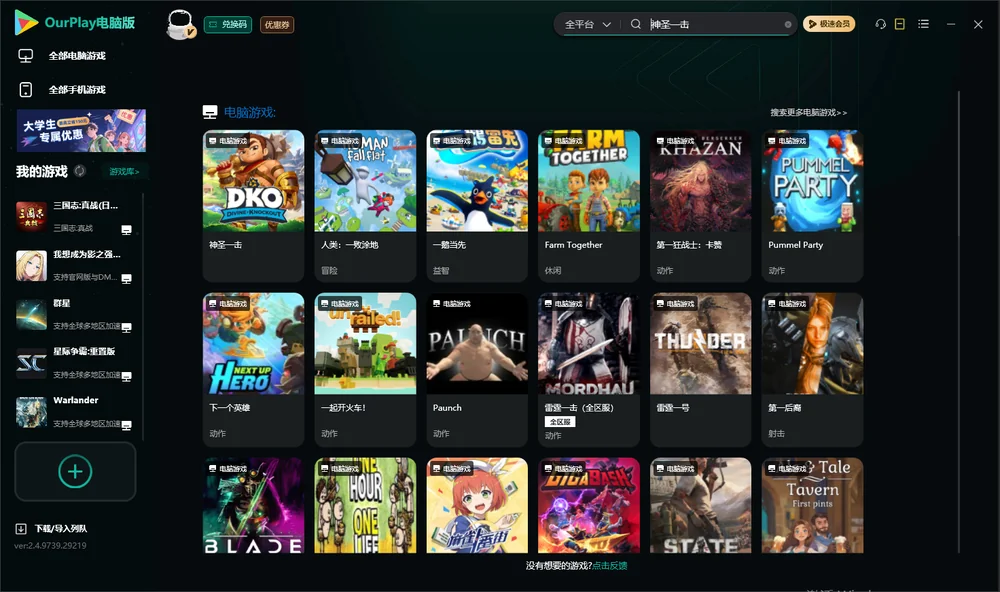Click the plus icon to add a game
Screen dimensions: 1000x592
(75, 471)
